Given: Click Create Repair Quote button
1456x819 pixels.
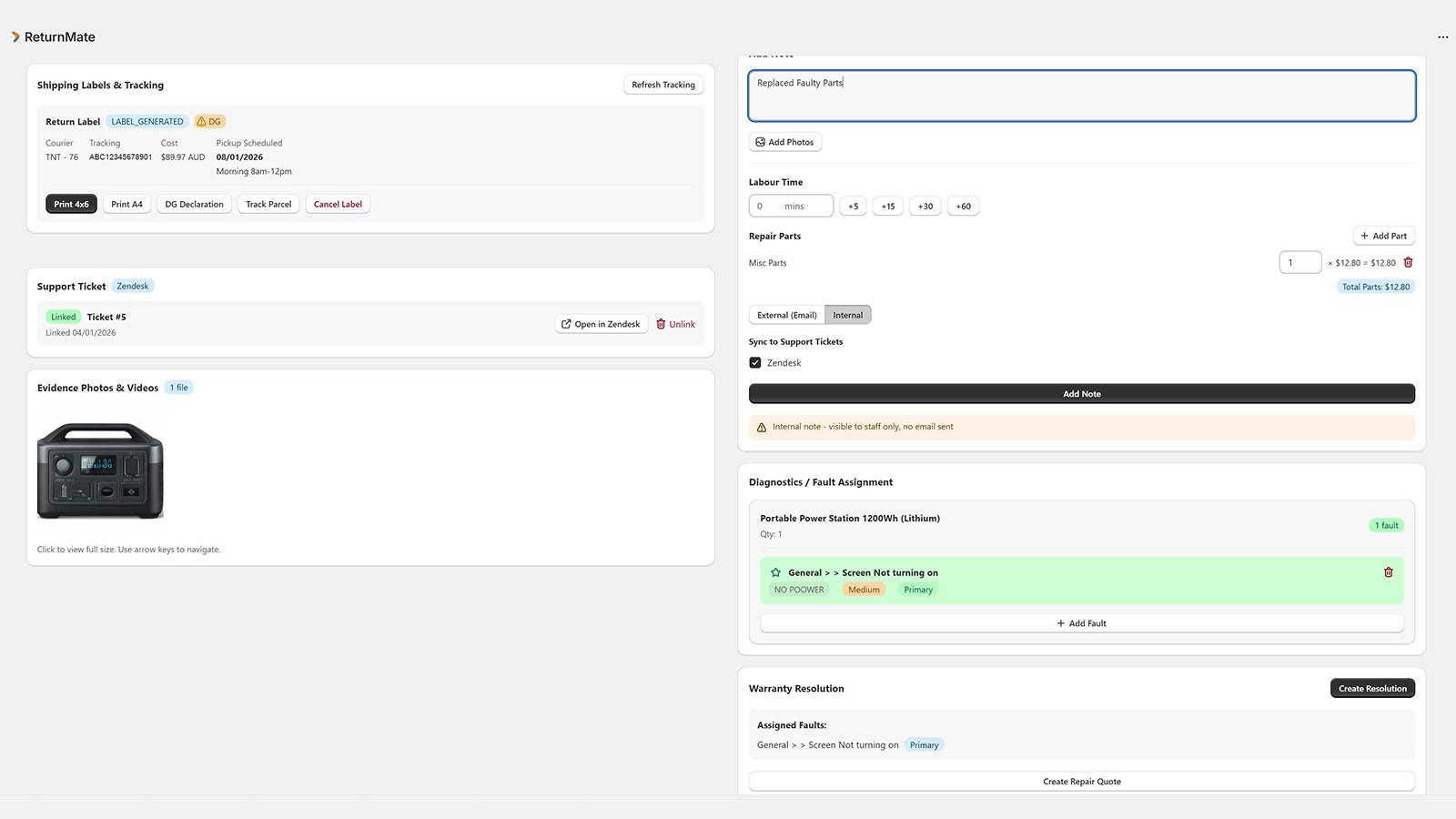Looking at the screenshot, I should click(x=1082, y=781).
